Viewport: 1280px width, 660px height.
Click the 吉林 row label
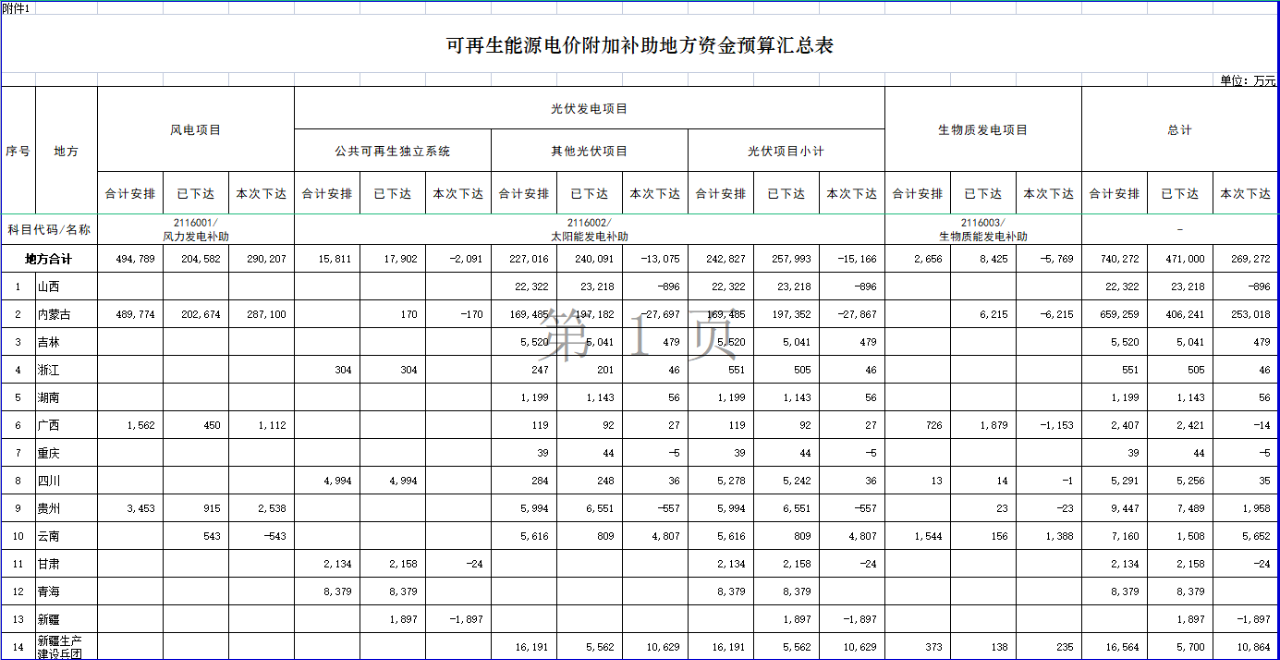pos(49,342)
